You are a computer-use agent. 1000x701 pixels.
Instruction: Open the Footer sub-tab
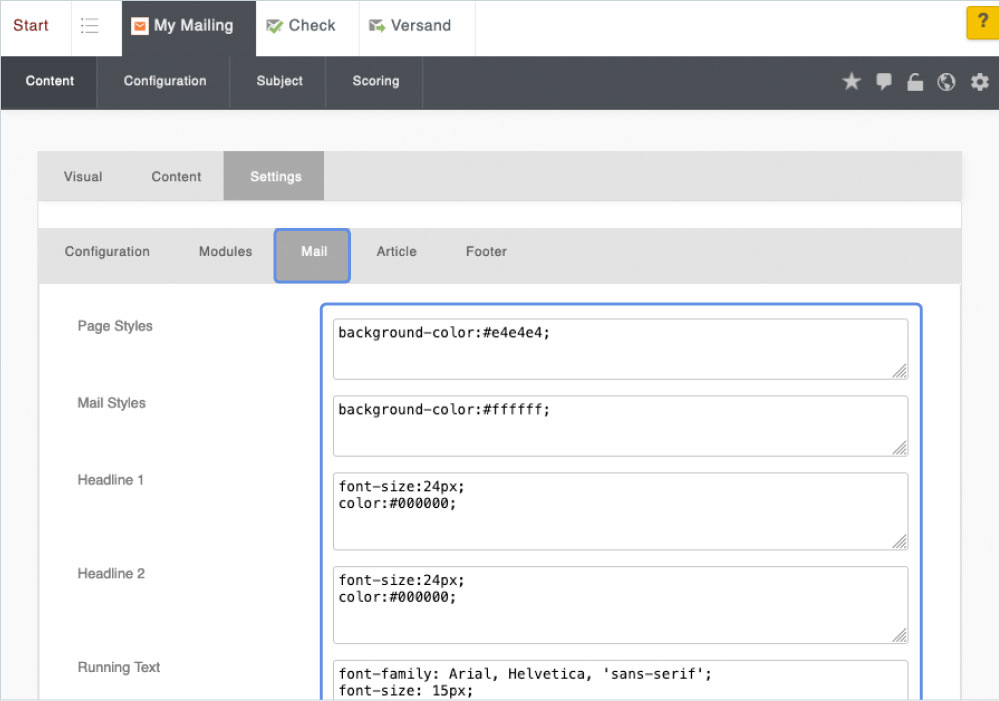[x=486, y=251]
